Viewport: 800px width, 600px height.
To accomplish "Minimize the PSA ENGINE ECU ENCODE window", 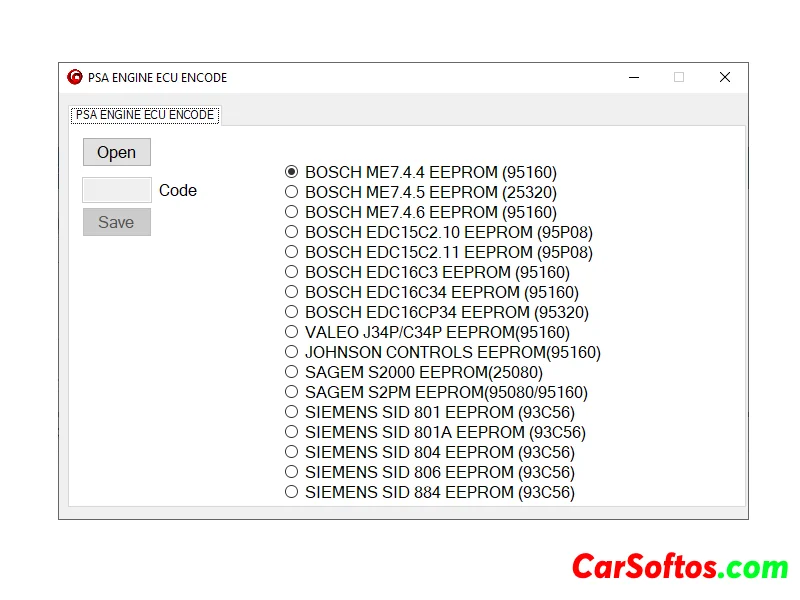I will 633,78.
